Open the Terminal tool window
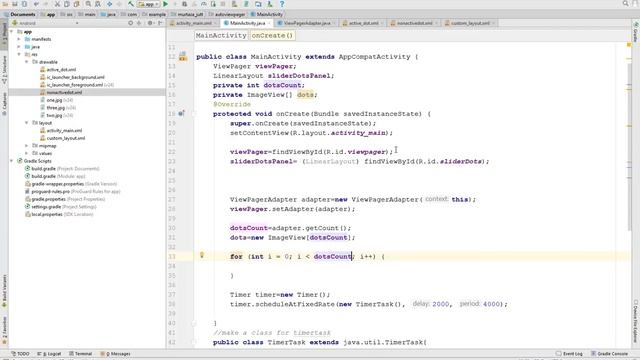The width and height of the screenshot is (640, 360). coord(80,354)
